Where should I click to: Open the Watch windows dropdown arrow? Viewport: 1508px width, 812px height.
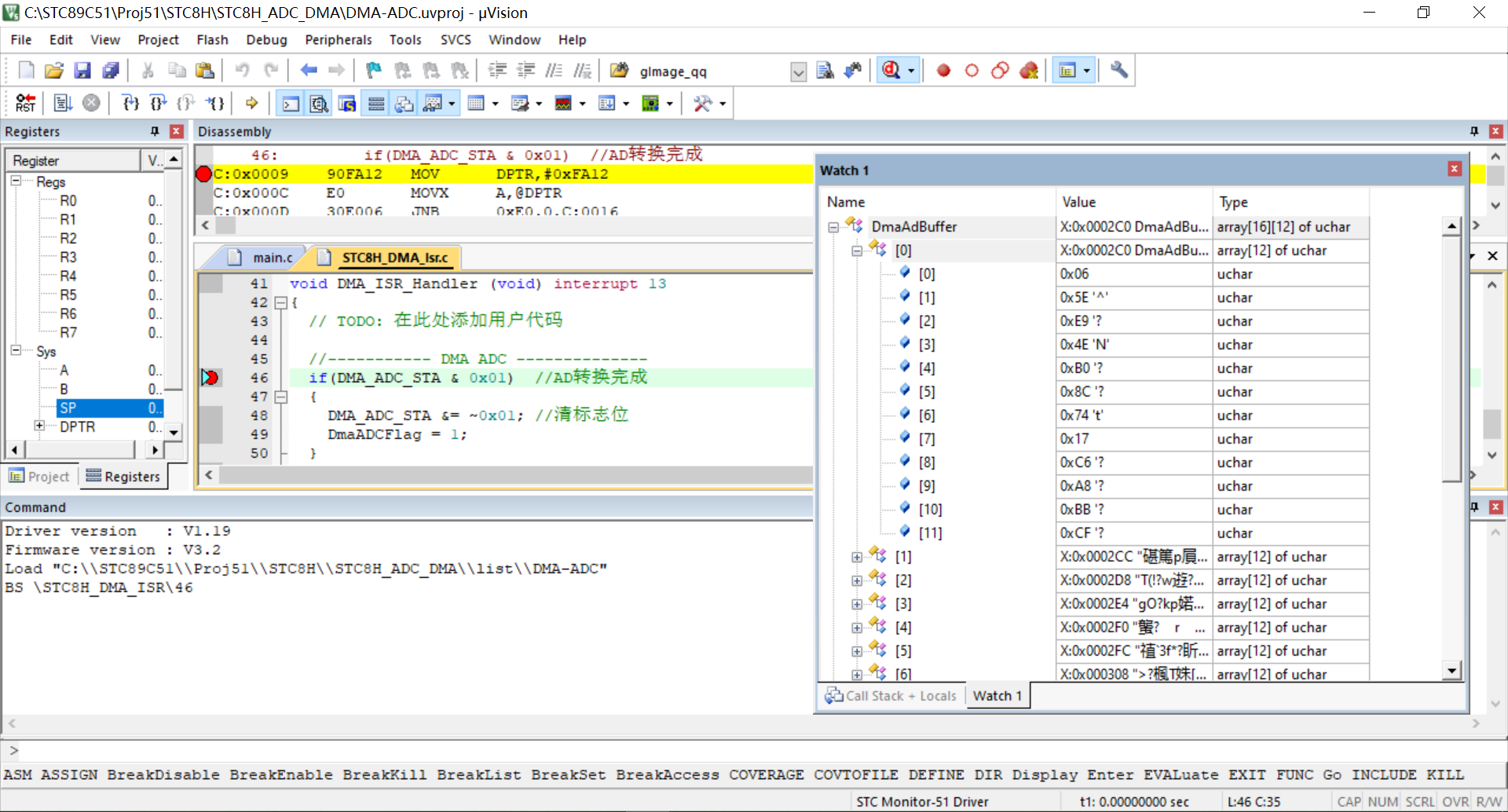tap(452, 103)
